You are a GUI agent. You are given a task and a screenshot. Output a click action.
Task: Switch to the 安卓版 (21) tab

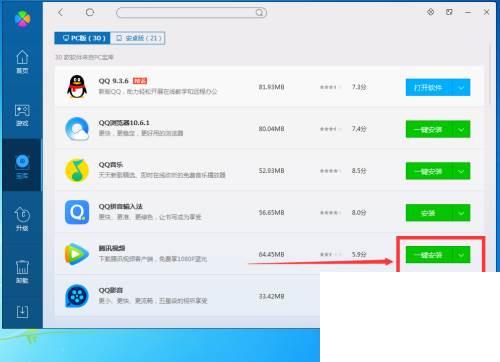pos(137,38)
